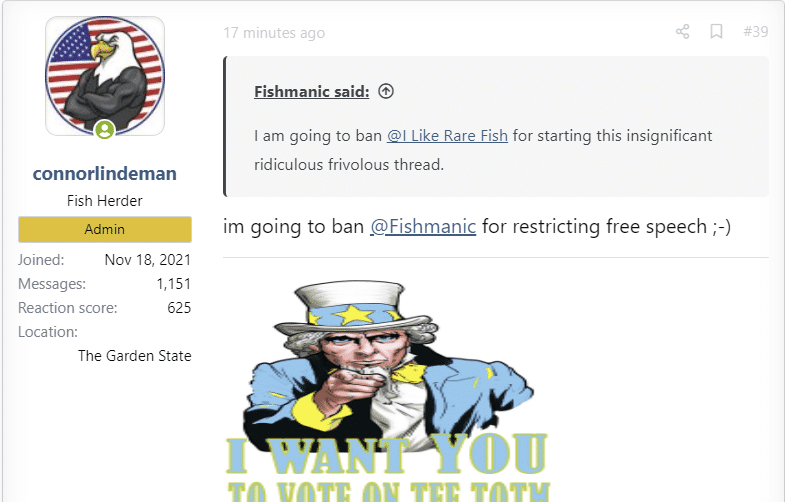The width and height of the screenshot is (785, 502).
Task: Bookmark this post with the bookmark icon
Action: coord(716,32)
